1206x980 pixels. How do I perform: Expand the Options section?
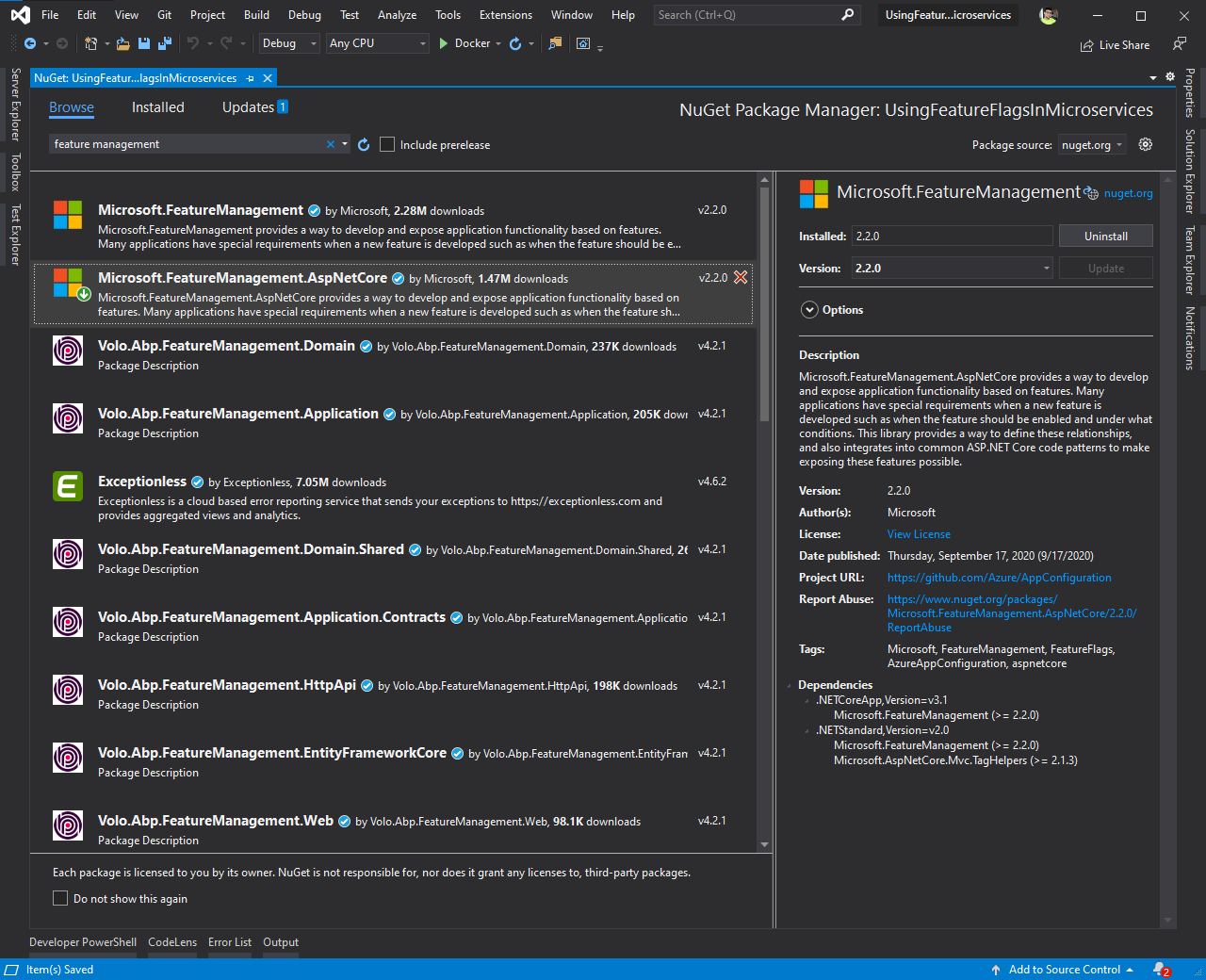(x=809, y=309)
